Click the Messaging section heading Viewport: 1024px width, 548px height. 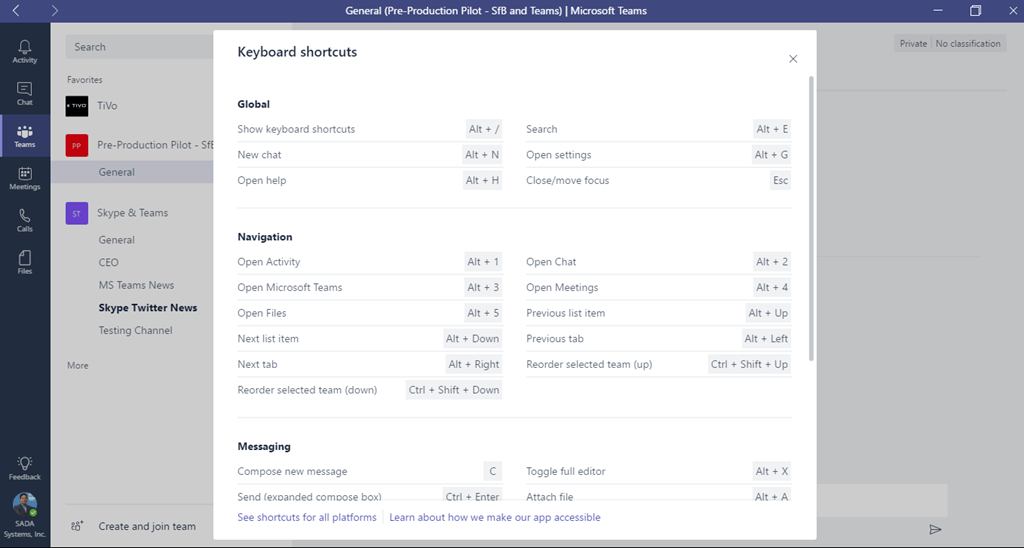click(x=264, y=447)
